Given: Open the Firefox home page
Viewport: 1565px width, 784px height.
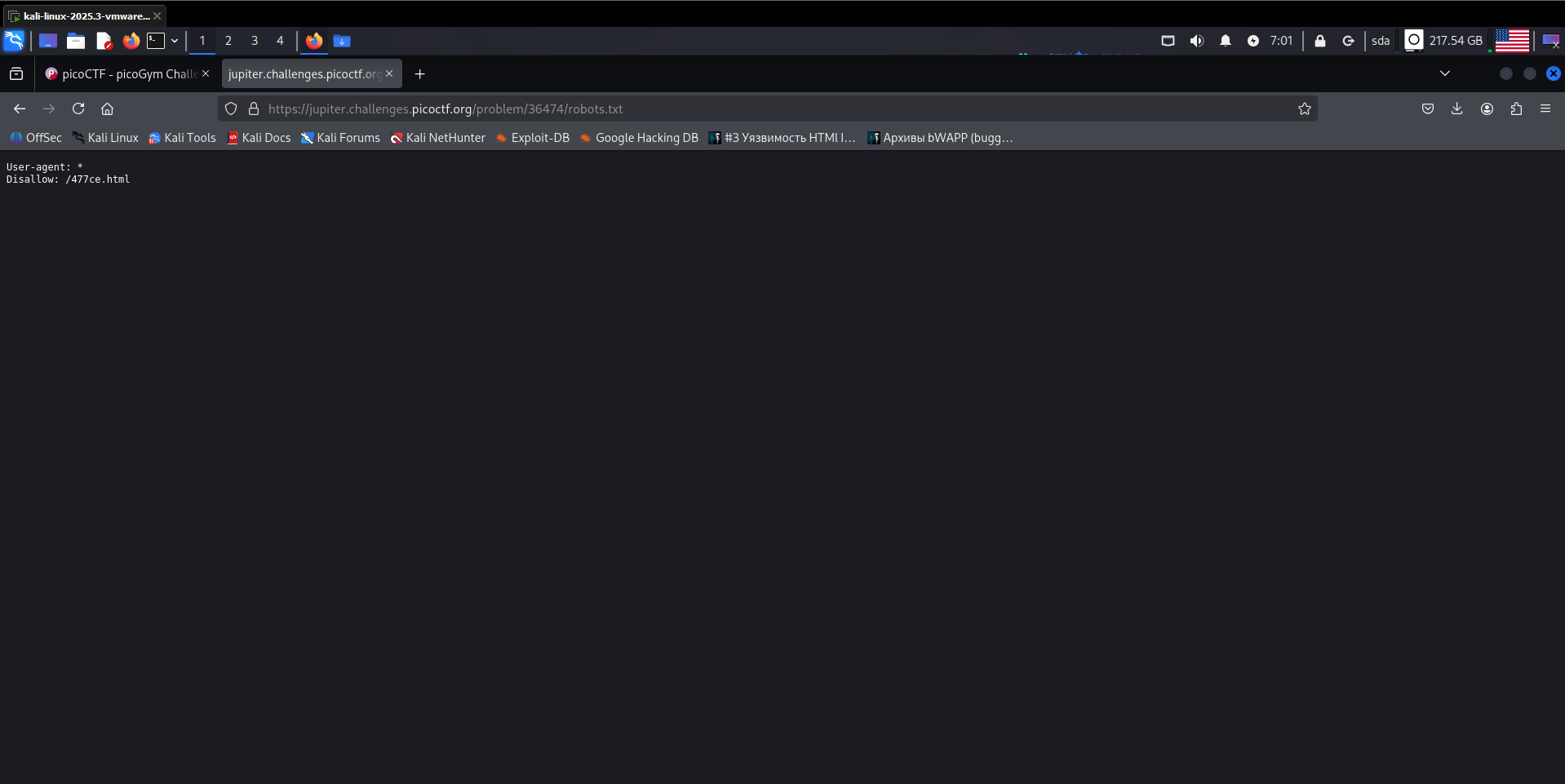Looking at the screenshot, I should pyautogui.click(x=107, y=109).
